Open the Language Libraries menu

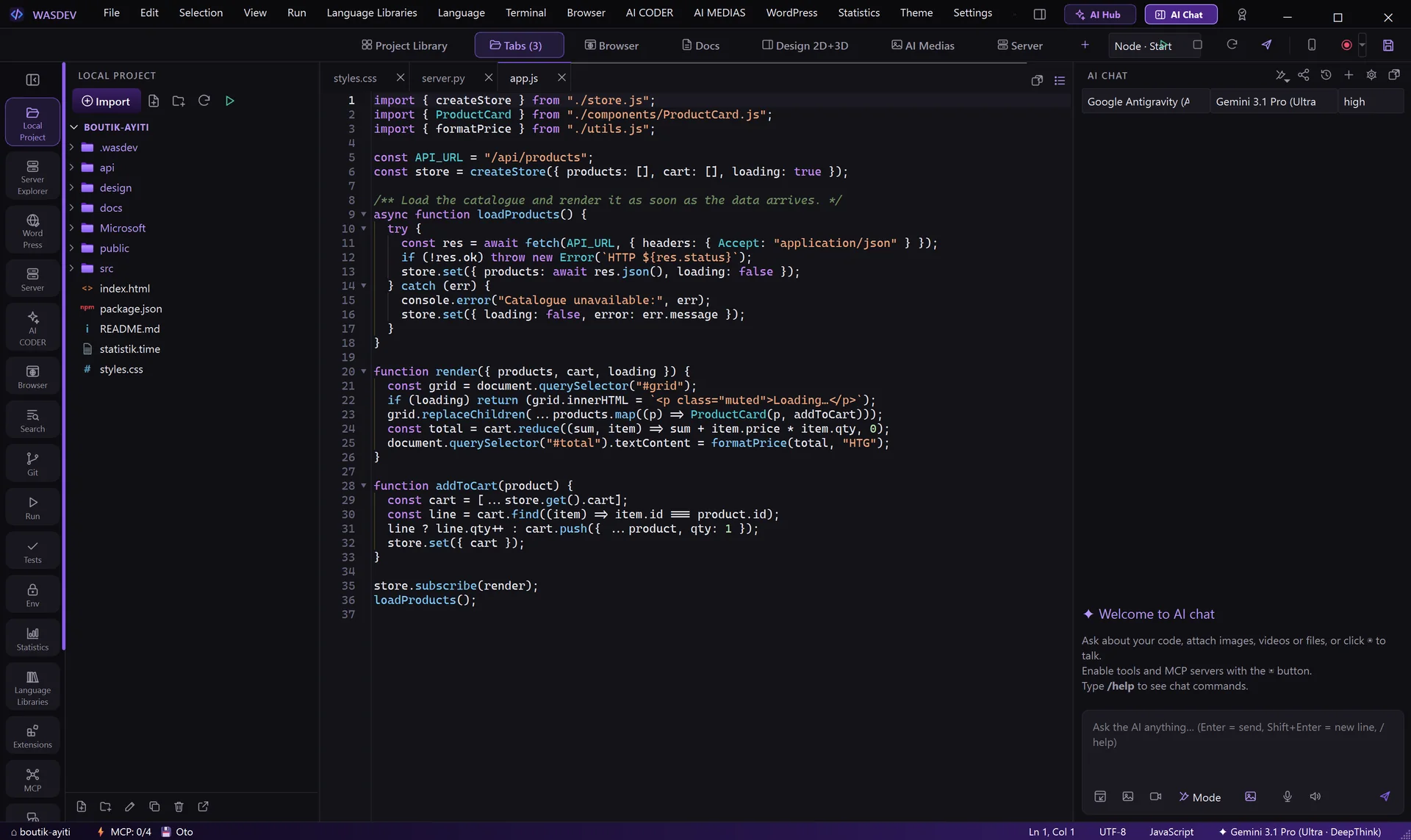[x=372, y=12]
